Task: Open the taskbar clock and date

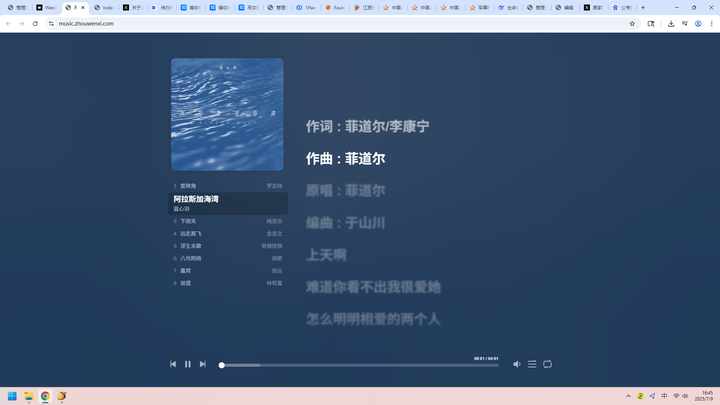Action: coord(704,396)
